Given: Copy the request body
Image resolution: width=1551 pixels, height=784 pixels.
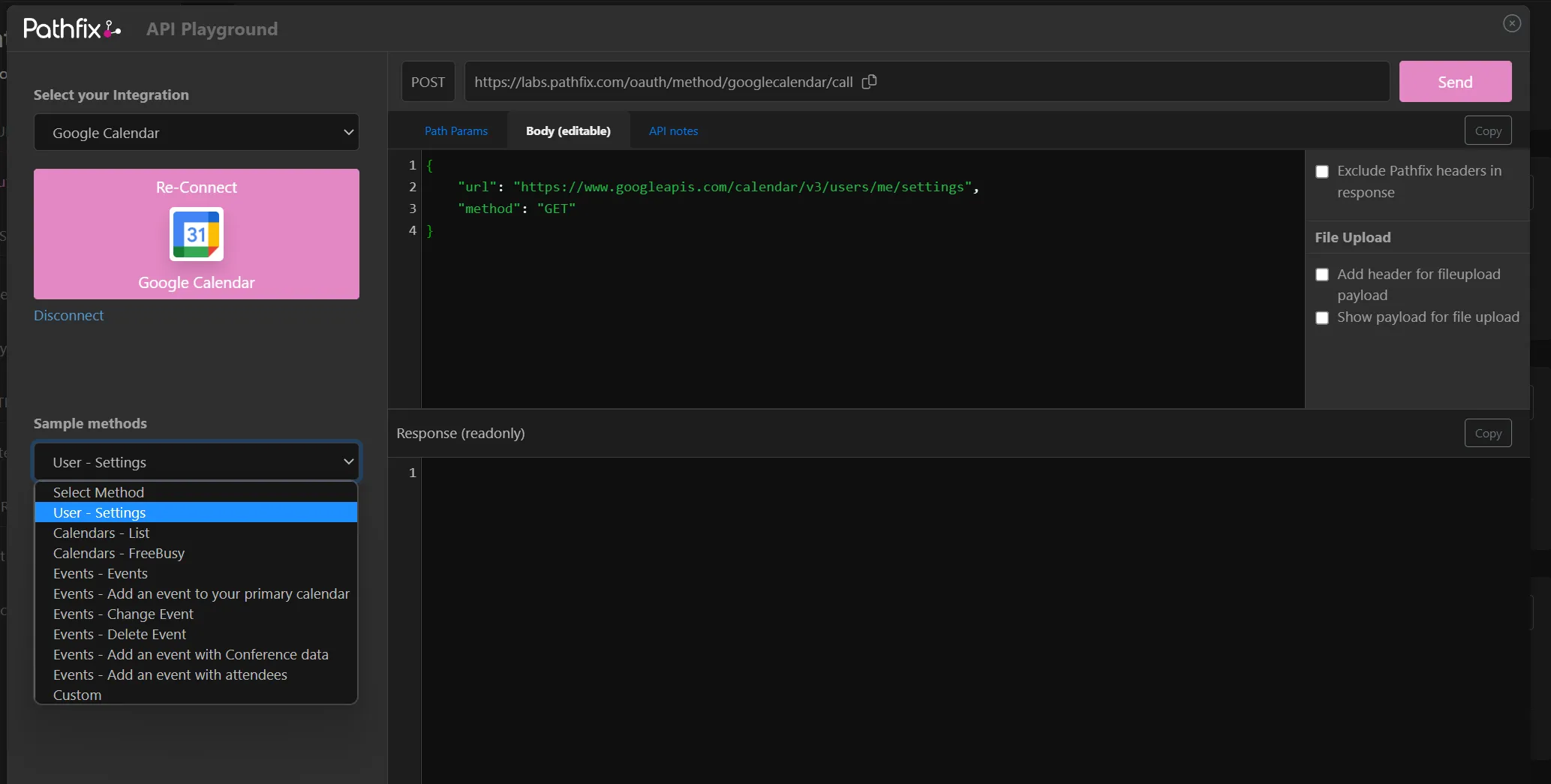Looking at the screenshot, I should pos(1488,131).
